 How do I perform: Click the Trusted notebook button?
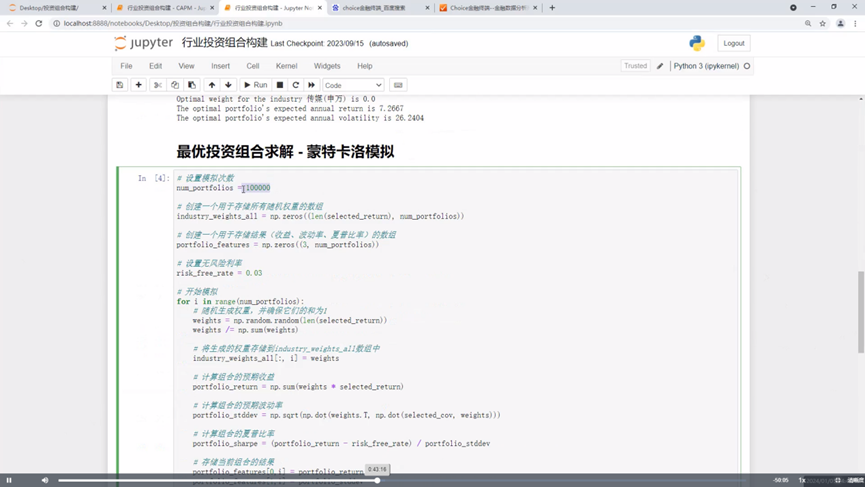tap(636, 66)
